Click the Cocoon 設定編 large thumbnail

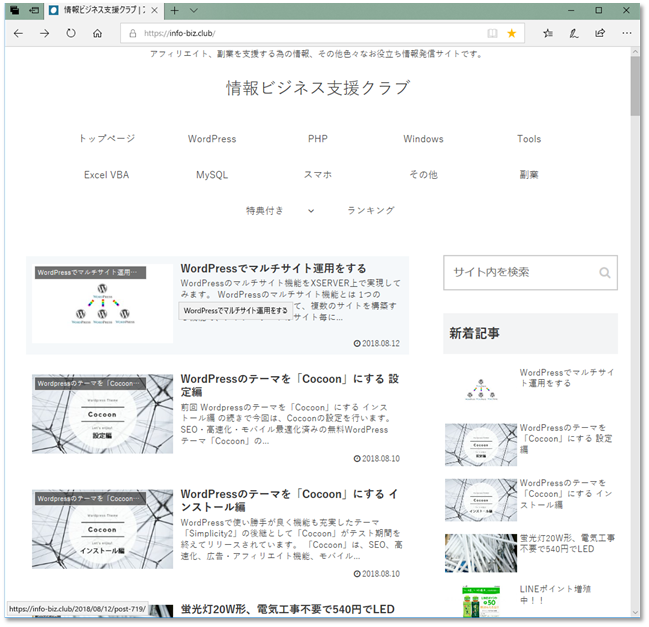102,414
